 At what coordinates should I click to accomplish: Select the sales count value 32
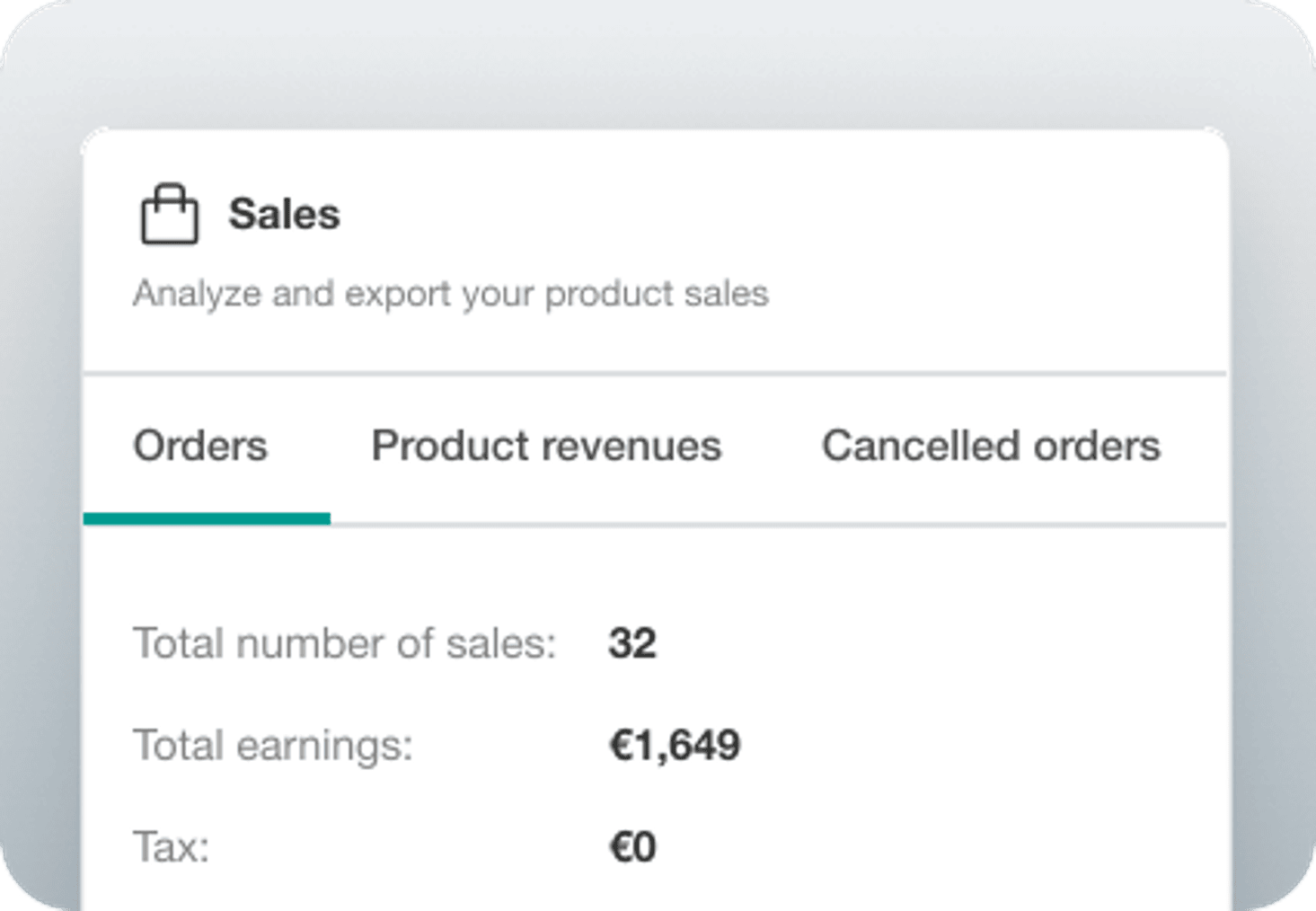tap(632, 643)
